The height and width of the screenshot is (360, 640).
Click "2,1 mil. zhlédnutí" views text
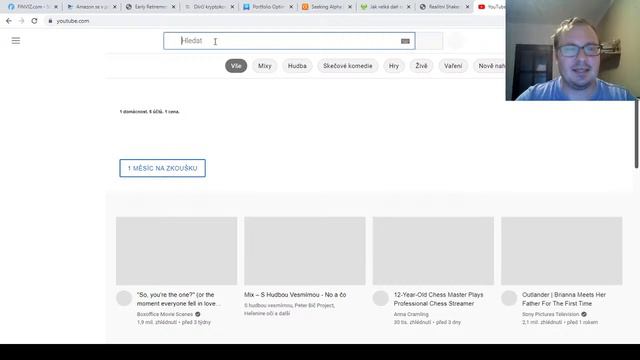tap(542, 322)
